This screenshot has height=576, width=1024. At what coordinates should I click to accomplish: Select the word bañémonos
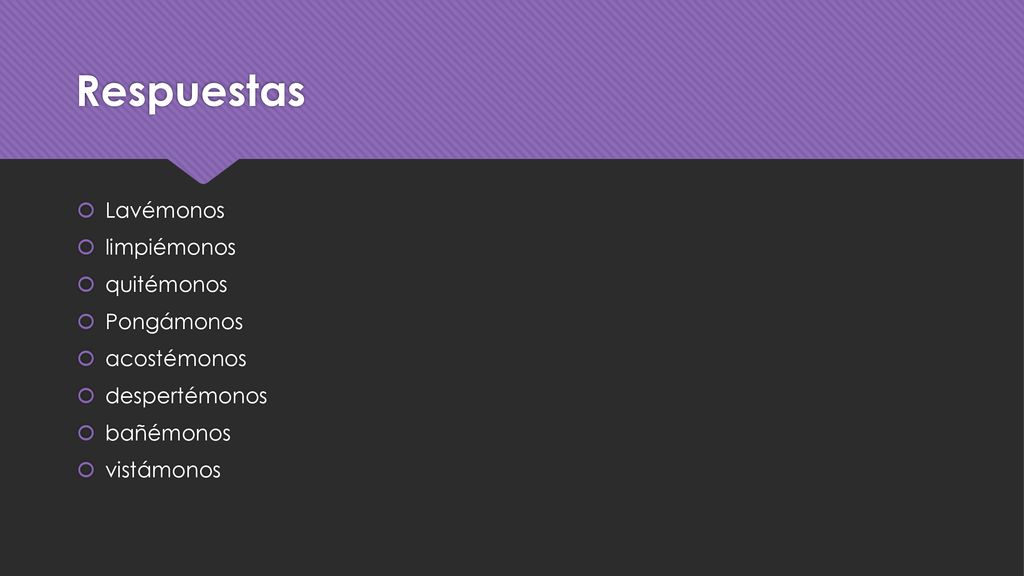pyautogui.click(x=168, y=433)
